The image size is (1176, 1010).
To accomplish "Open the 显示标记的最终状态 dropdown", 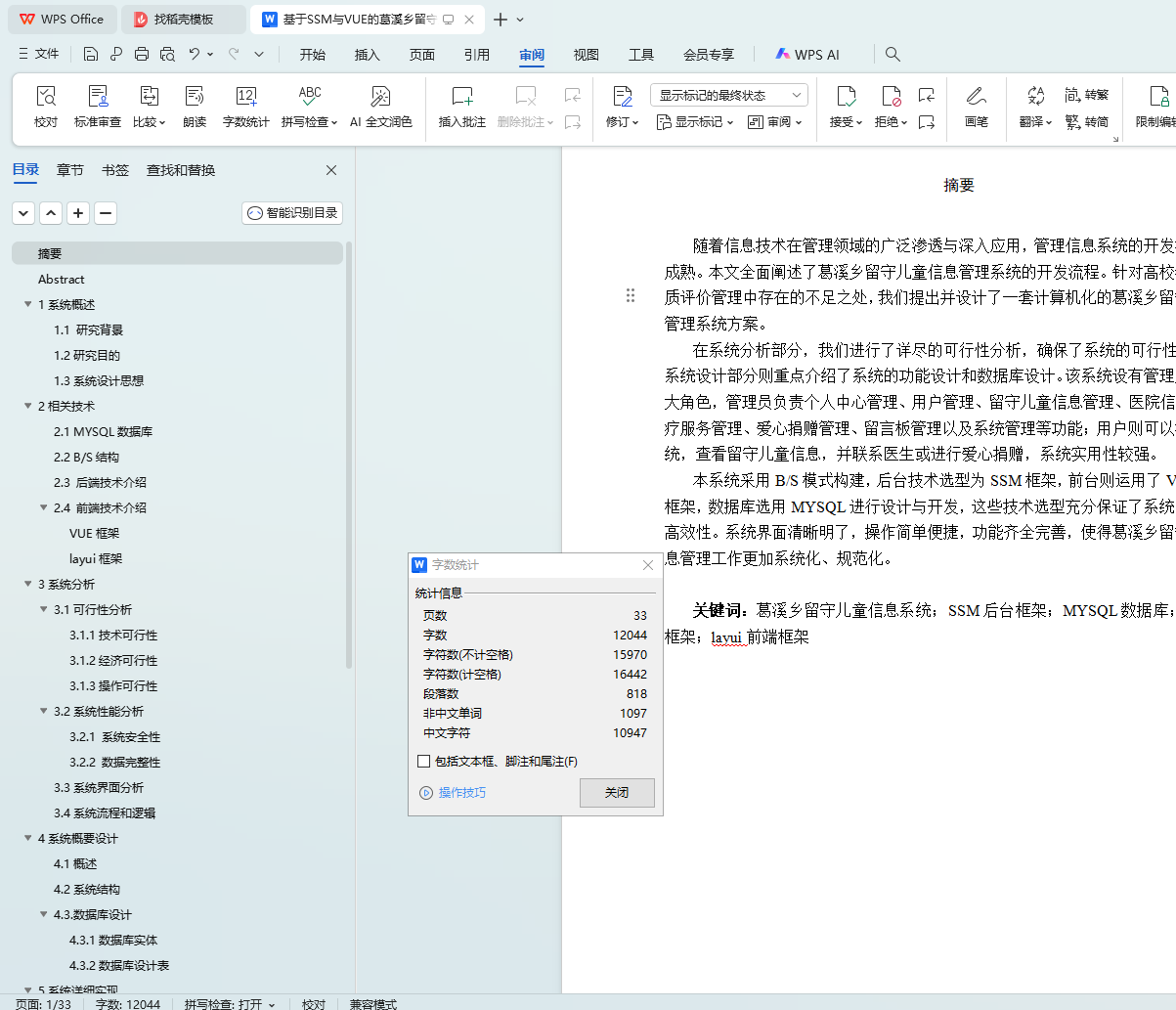I will point(729,95).
